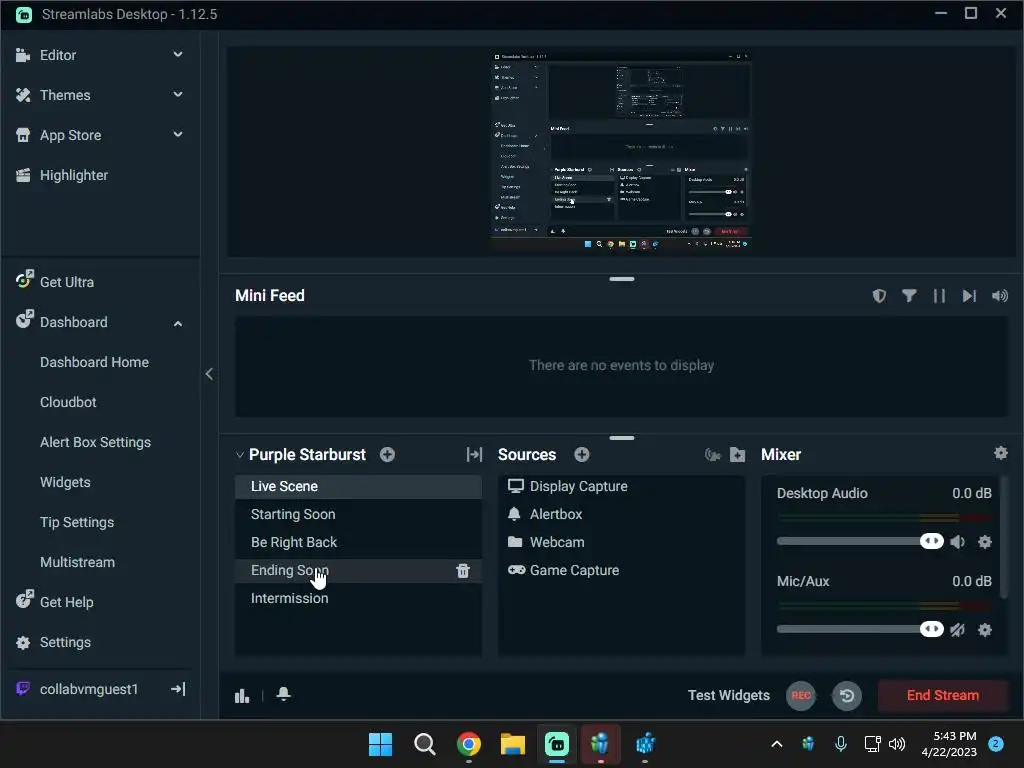Open Google Chrome from taskbar
The image size is (1024, 768).
click(x=468, y=744)
